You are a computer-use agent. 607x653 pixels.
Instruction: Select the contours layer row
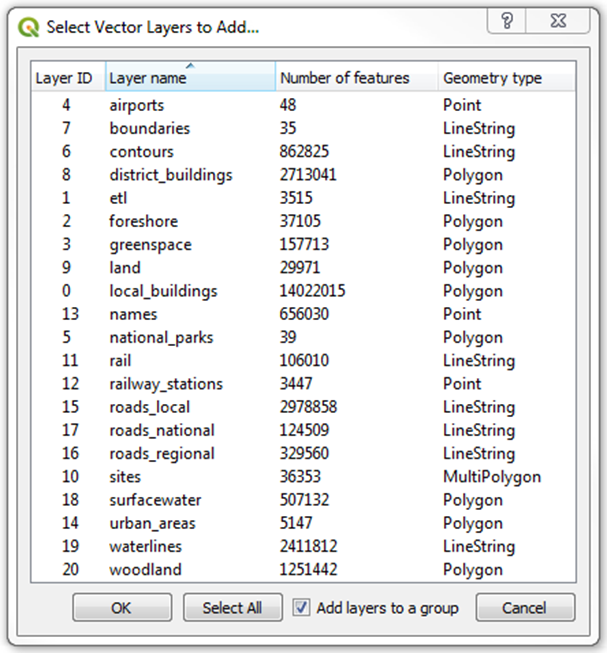click(x=304, y=152)
